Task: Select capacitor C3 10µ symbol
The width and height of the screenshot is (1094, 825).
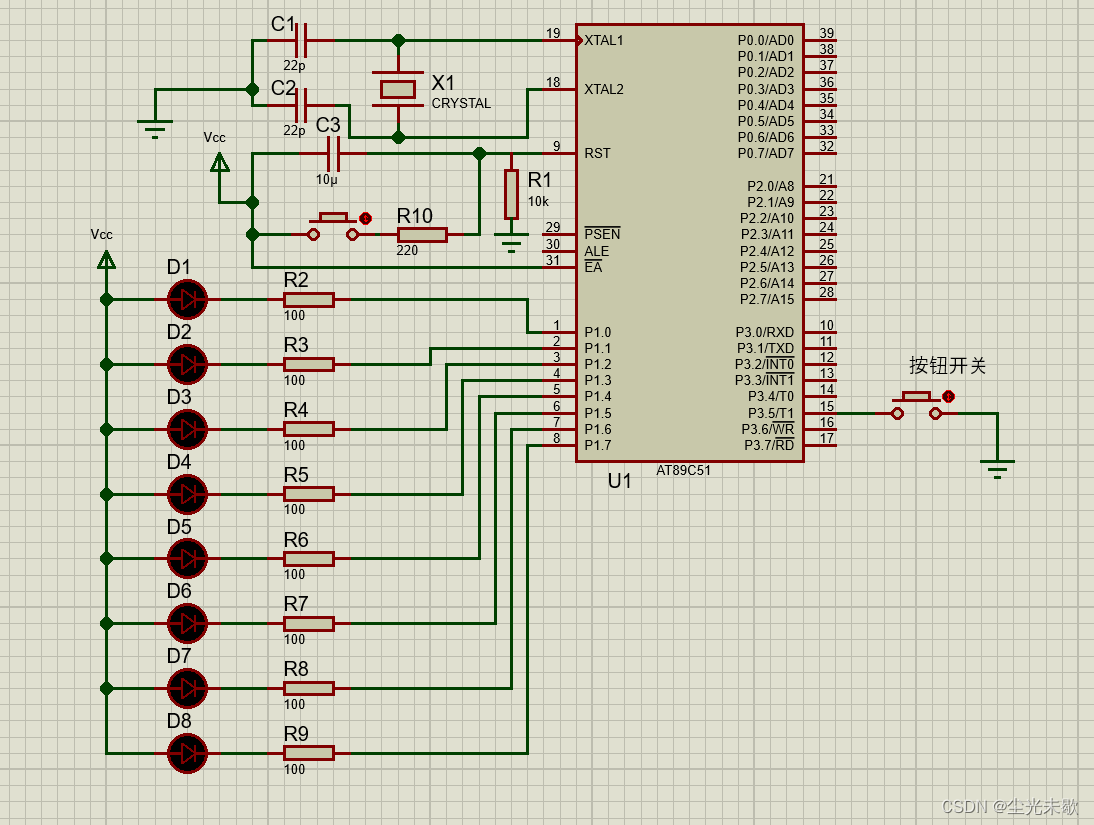Action: pyautogui.click(x=334, y=154)
